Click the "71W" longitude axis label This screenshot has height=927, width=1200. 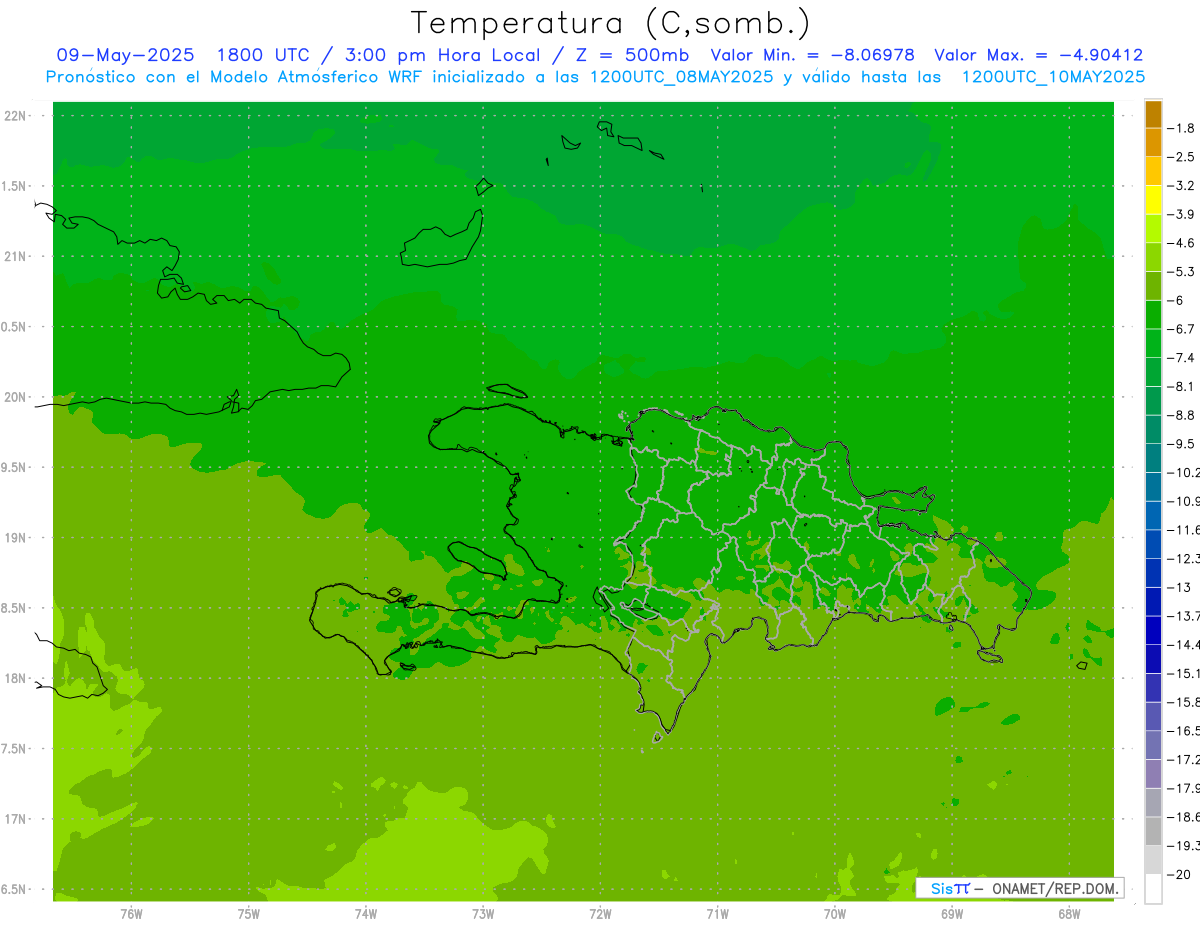pos(717,913)
